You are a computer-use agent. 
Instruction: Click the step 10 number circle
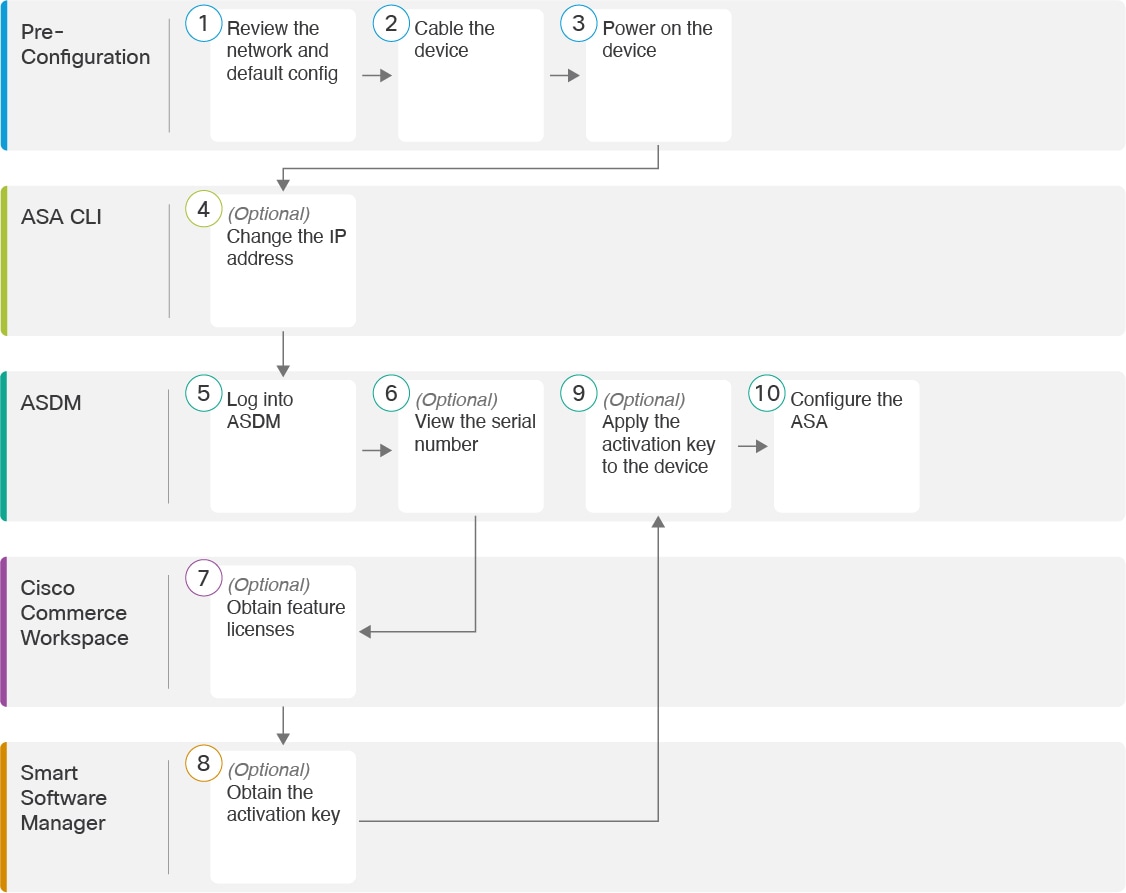click(767, 393)
